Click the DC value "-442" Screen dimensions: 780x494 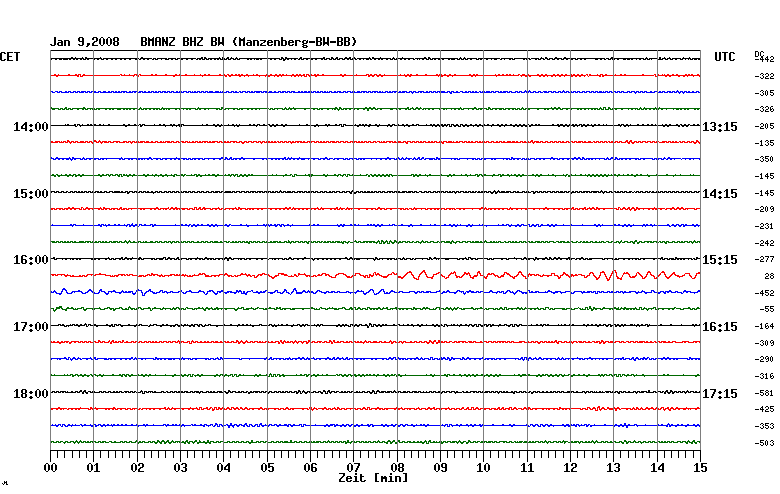765,59
